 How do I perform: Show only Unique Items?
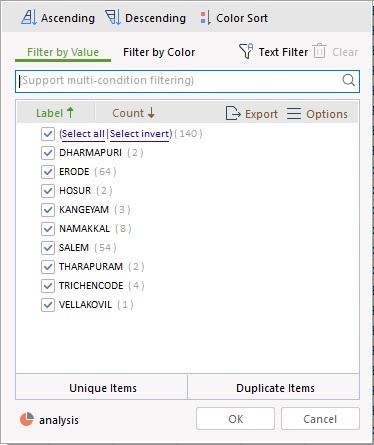tap(102, 388)
